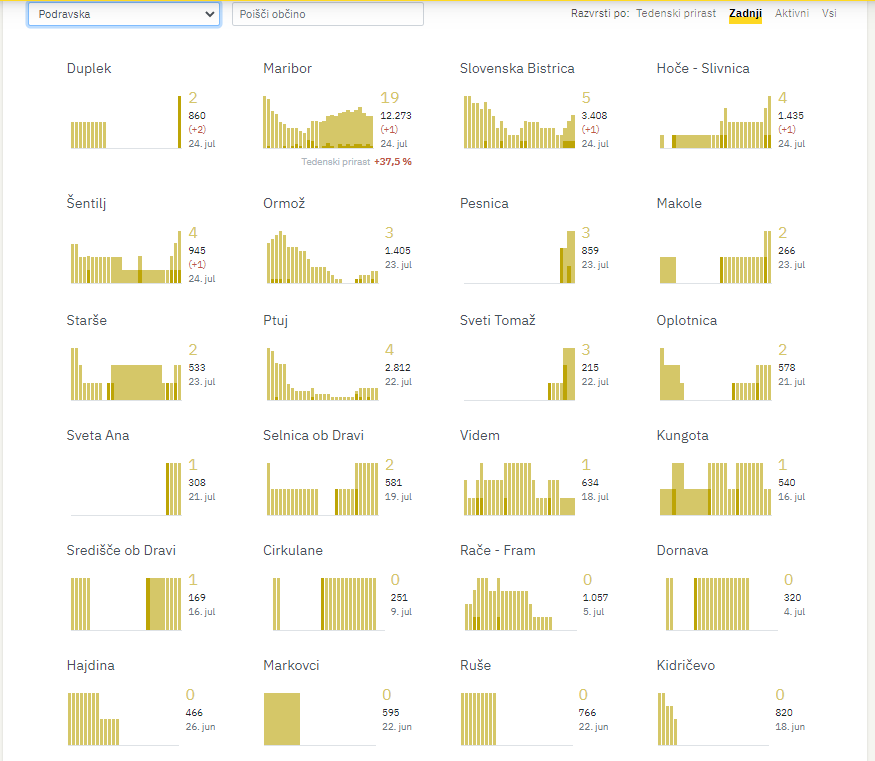Click the Kungota bar chart

click(x=715, y=489)
